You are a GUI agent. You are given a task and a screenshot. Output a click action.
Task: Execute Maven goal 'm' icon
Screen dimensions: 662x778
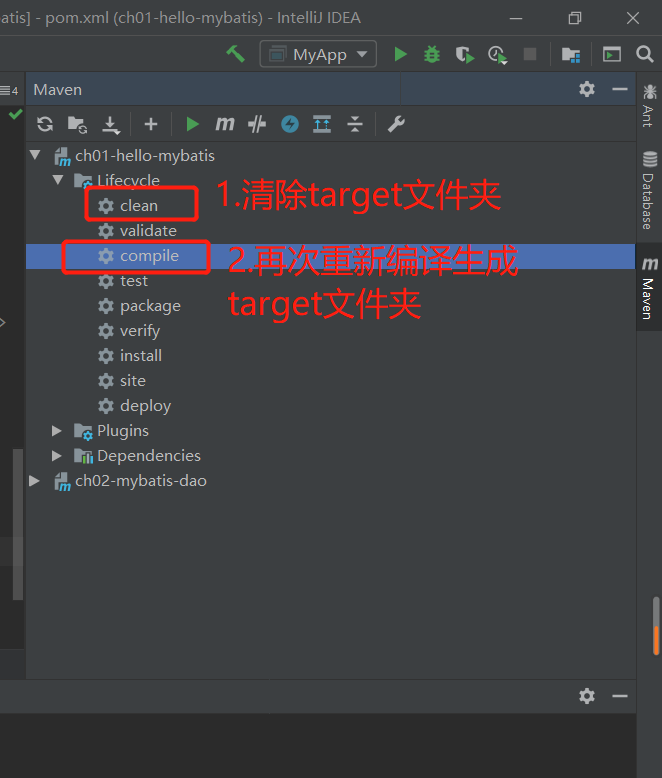point(225,124)
